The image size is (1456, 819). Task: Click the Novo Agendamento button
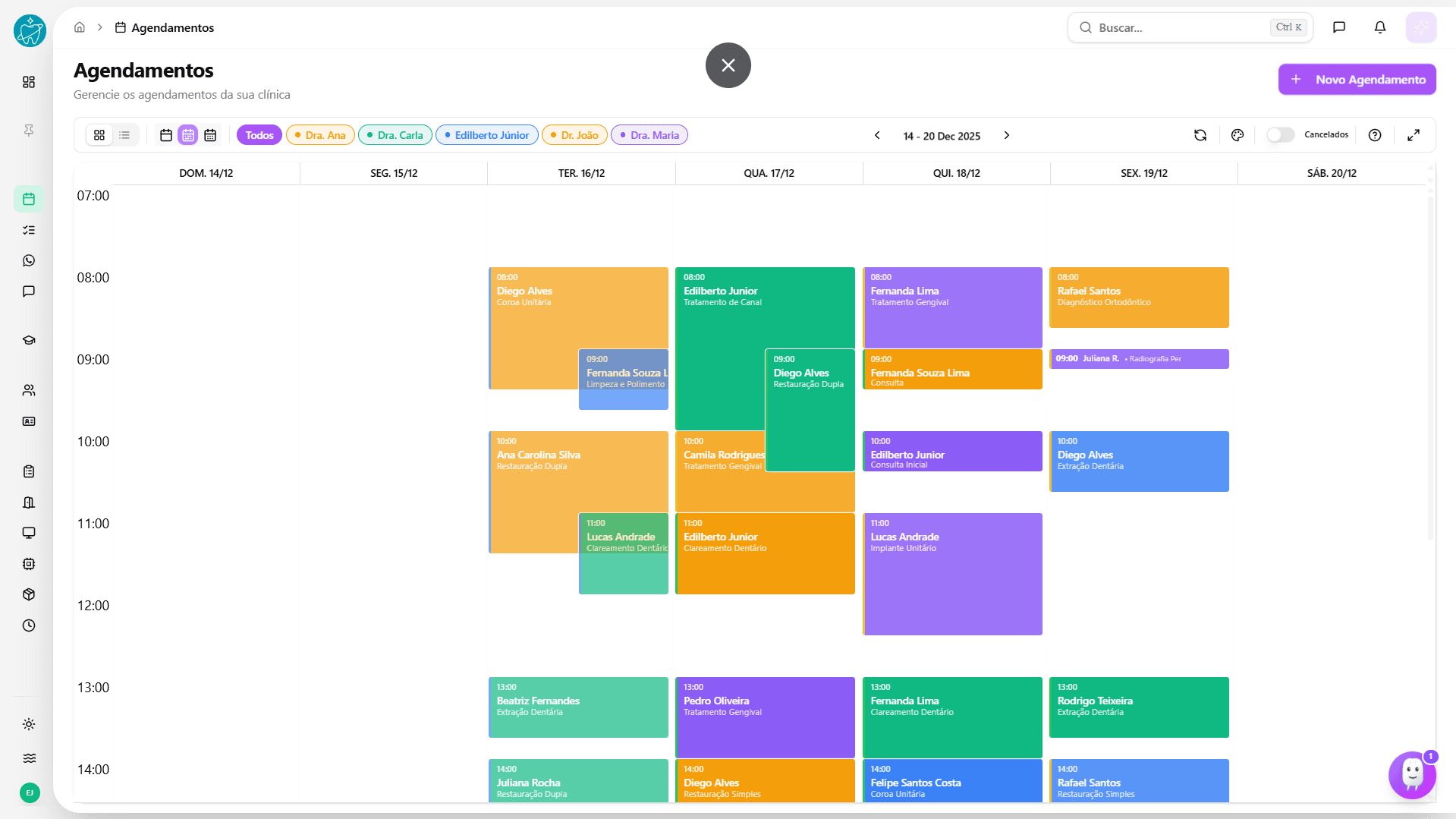click(1357, 79)
